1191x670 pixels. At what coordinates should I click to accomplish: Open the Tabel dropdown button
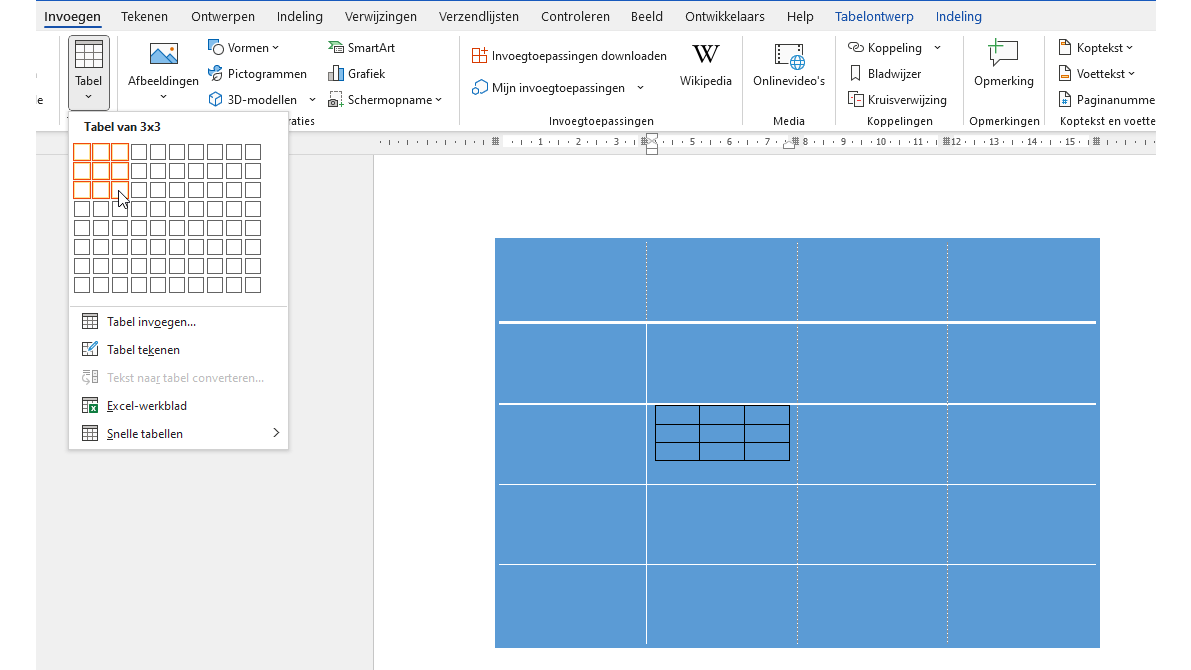point(88,73)
